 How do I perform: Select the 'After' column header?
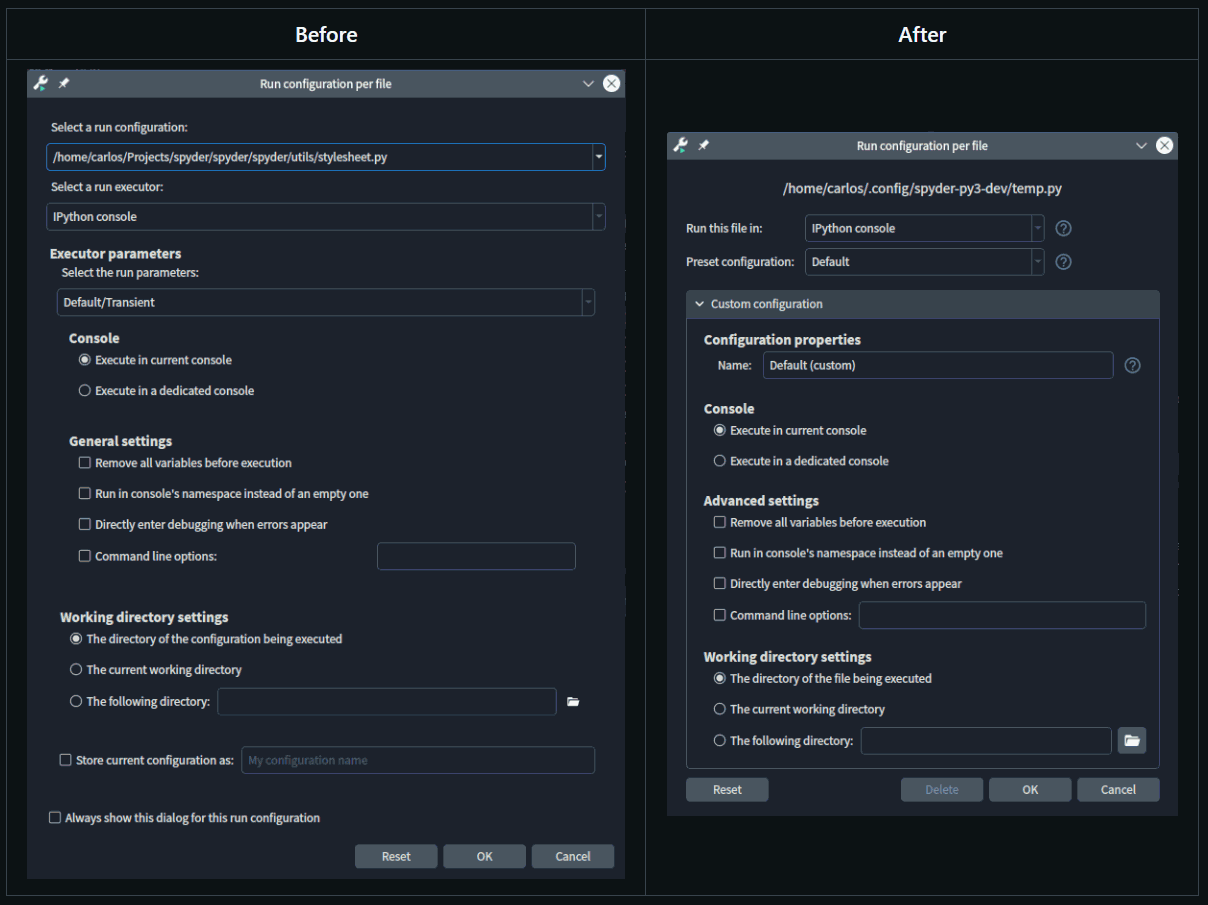922,34
